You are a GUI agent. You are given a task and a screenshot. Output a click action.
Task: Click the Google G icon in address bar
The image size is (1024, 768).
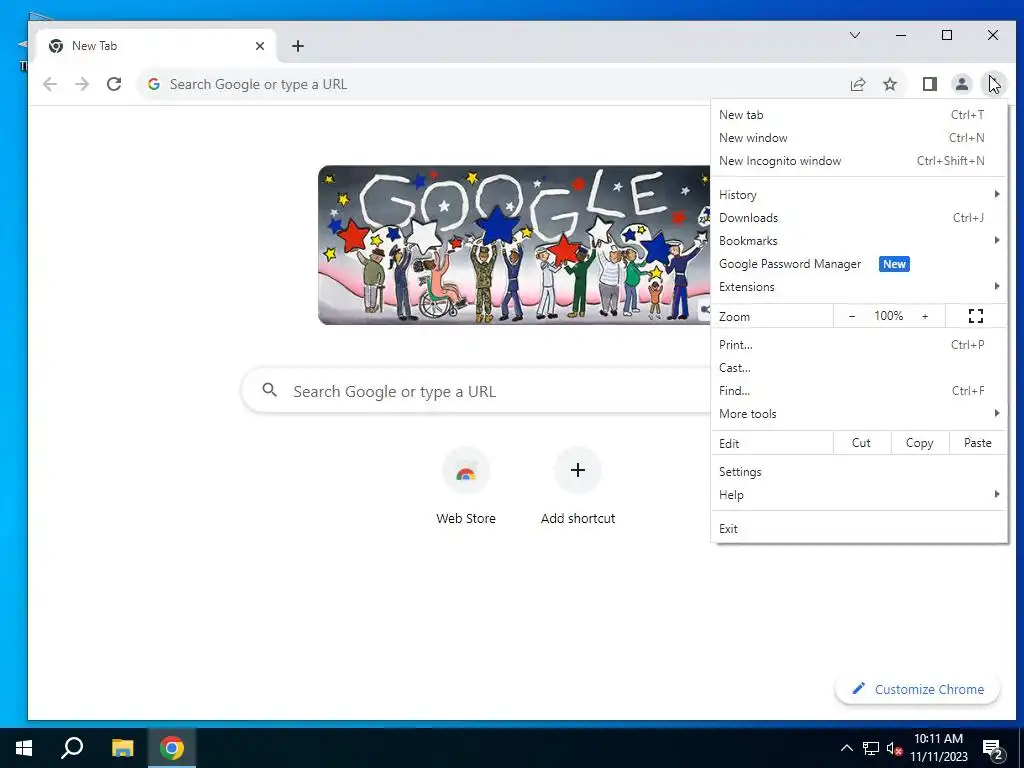[154, 84]
